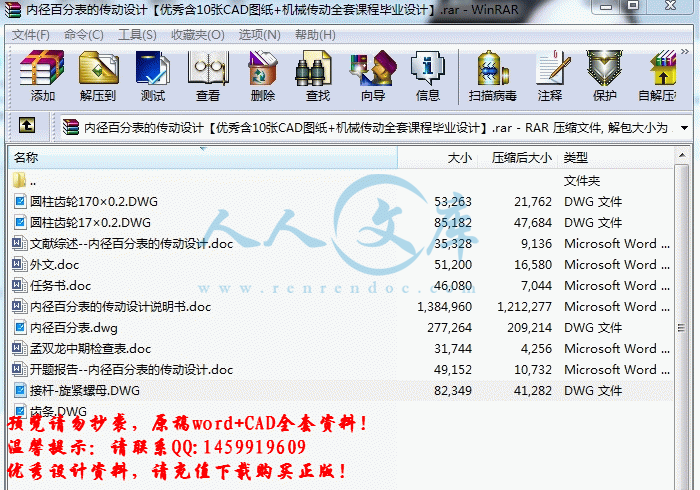Click the 保护 (Protect) shield icon

(604, 68)
